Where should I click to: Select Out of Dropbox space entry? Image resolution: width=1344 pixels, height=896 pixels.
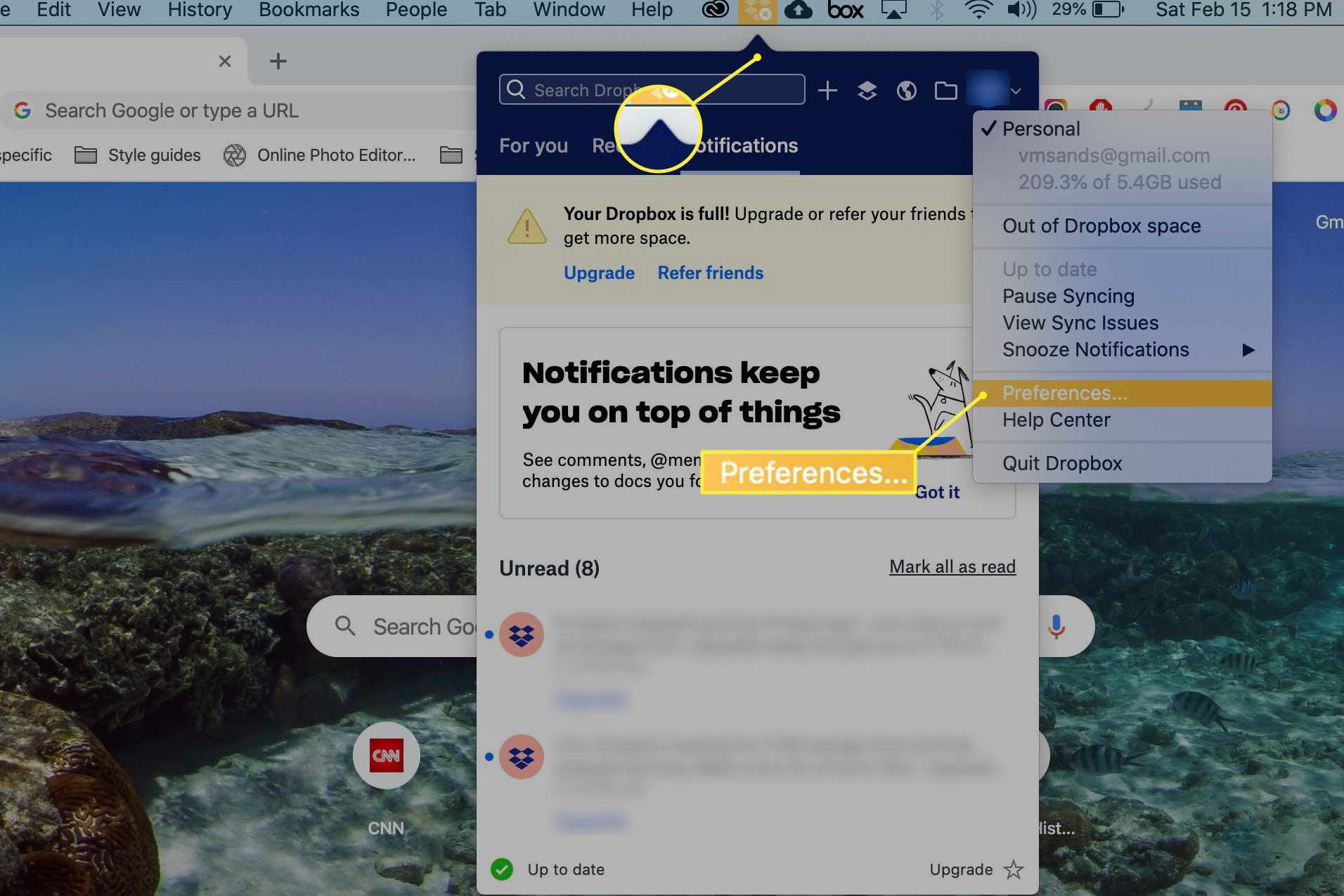1122,226
